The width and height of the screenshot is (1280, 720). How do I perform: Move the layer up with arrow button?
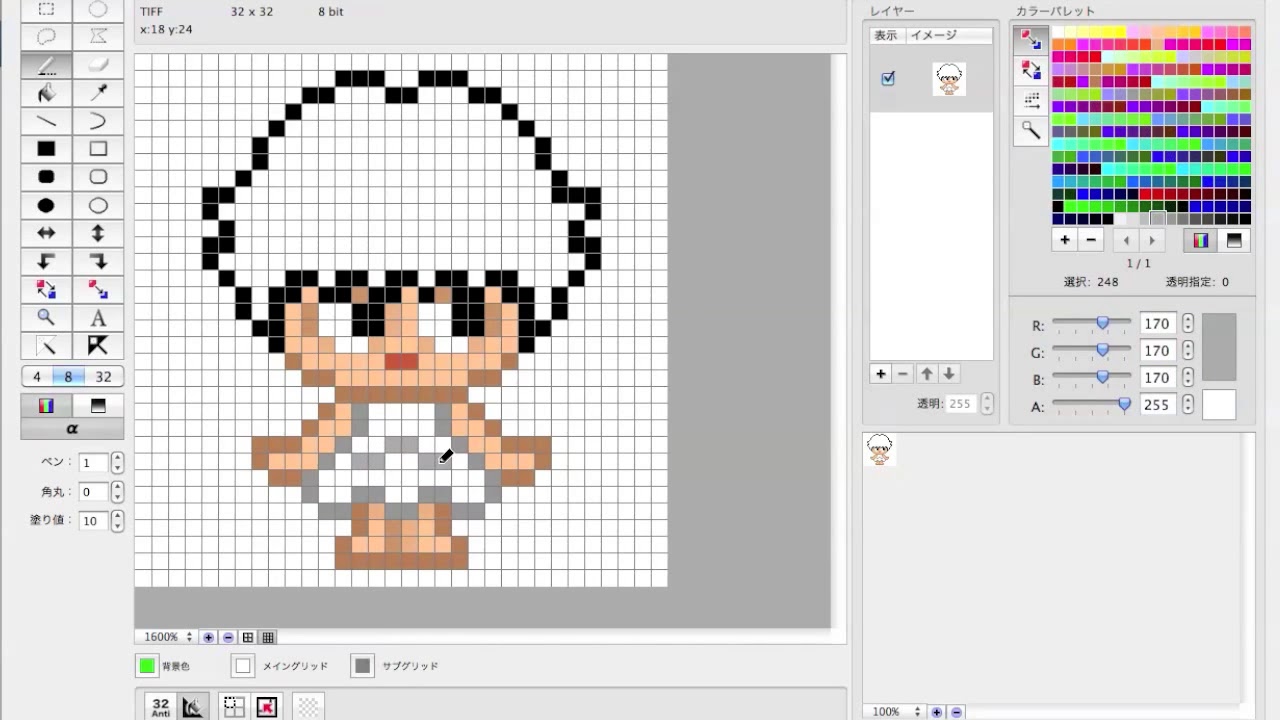point(927,374)
